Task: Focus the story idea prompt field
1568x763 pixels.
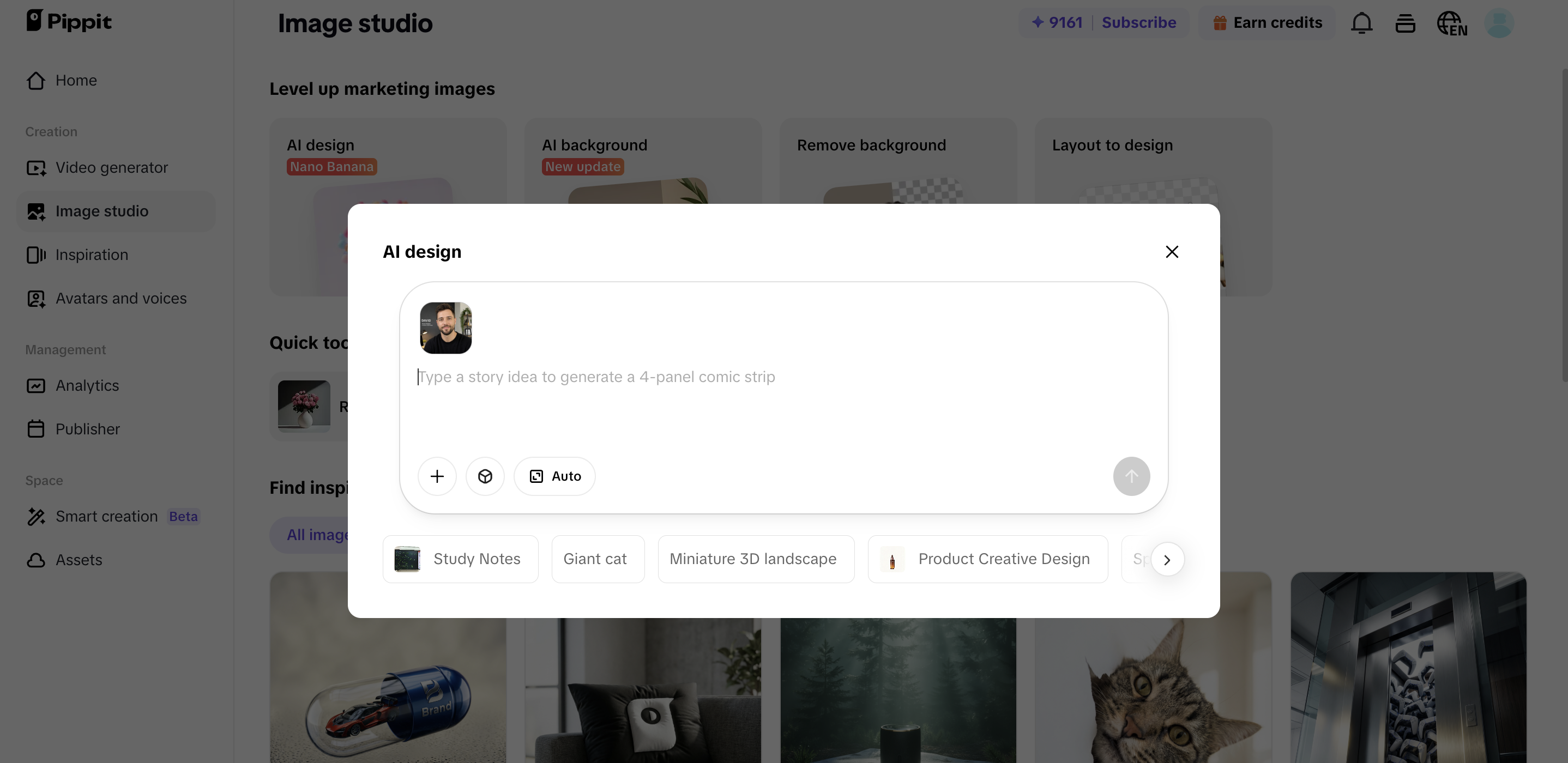Action: 783,377
